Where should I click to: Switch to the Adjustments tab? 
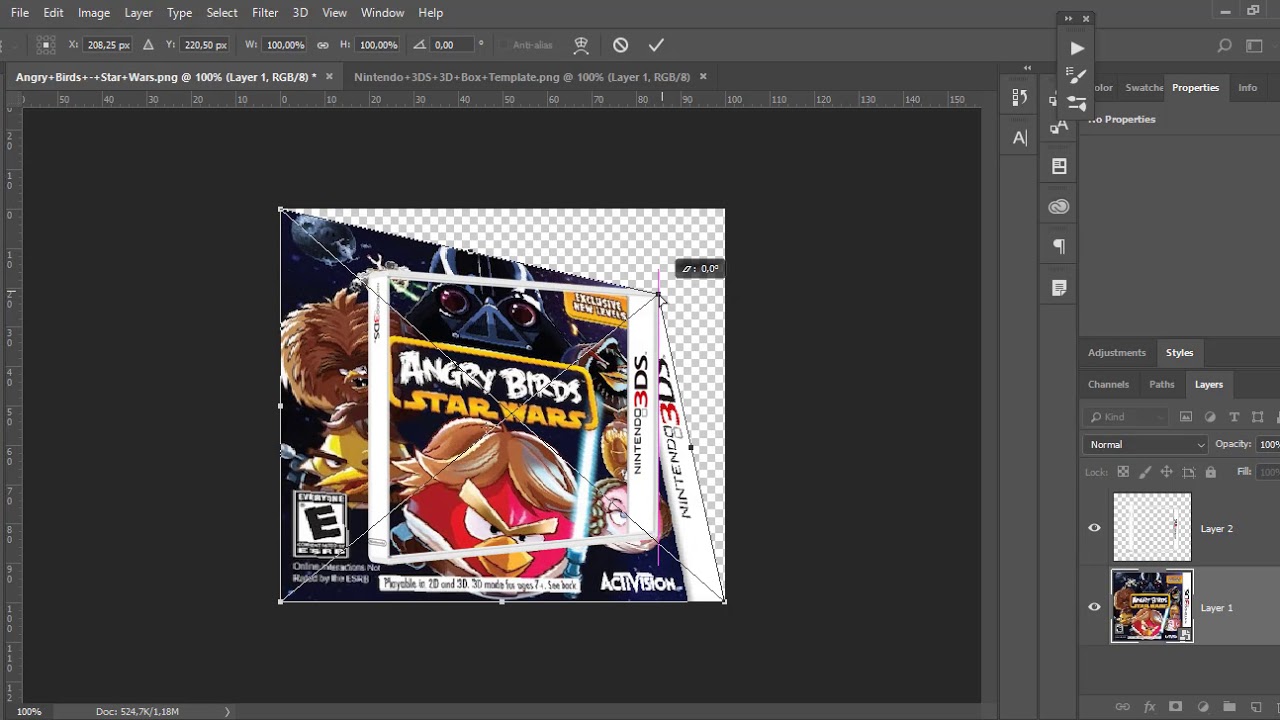point(1117,352)
